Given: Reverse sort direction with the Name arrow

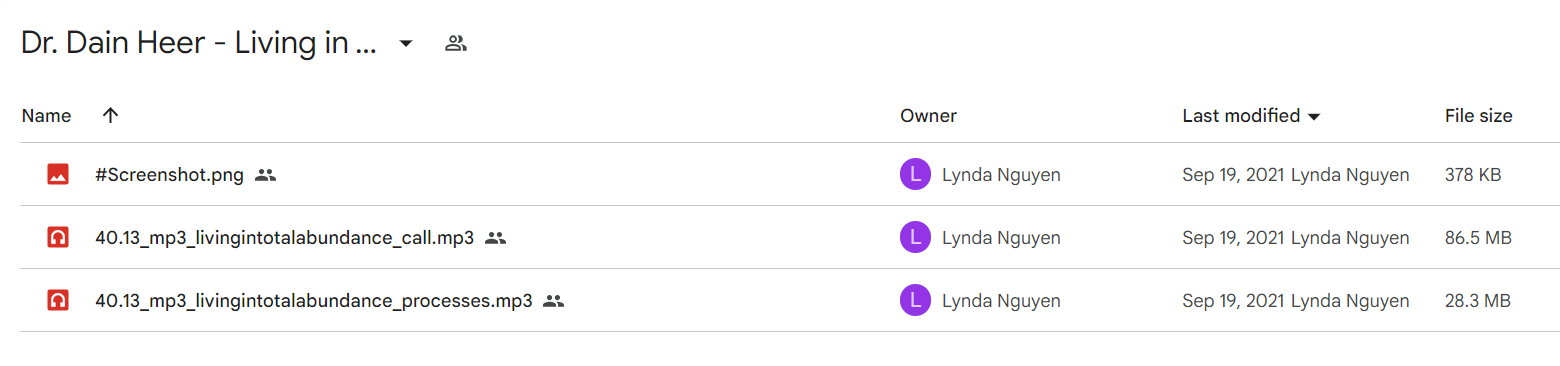Looking at the screenshot, I should click(111, 115).
